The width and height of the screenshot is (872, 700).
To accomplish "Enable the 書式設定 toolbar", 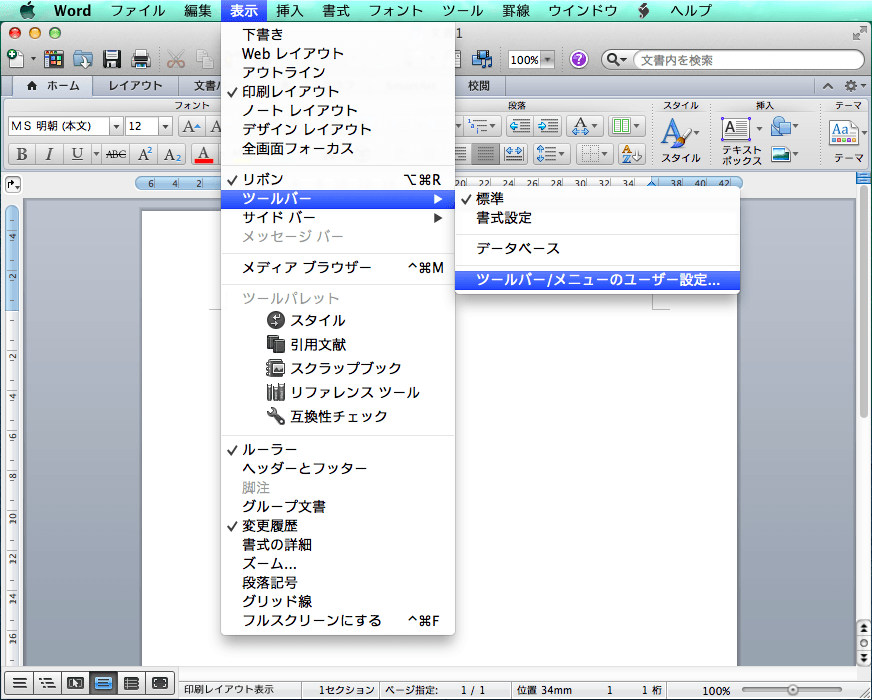I will coord(597,218).
